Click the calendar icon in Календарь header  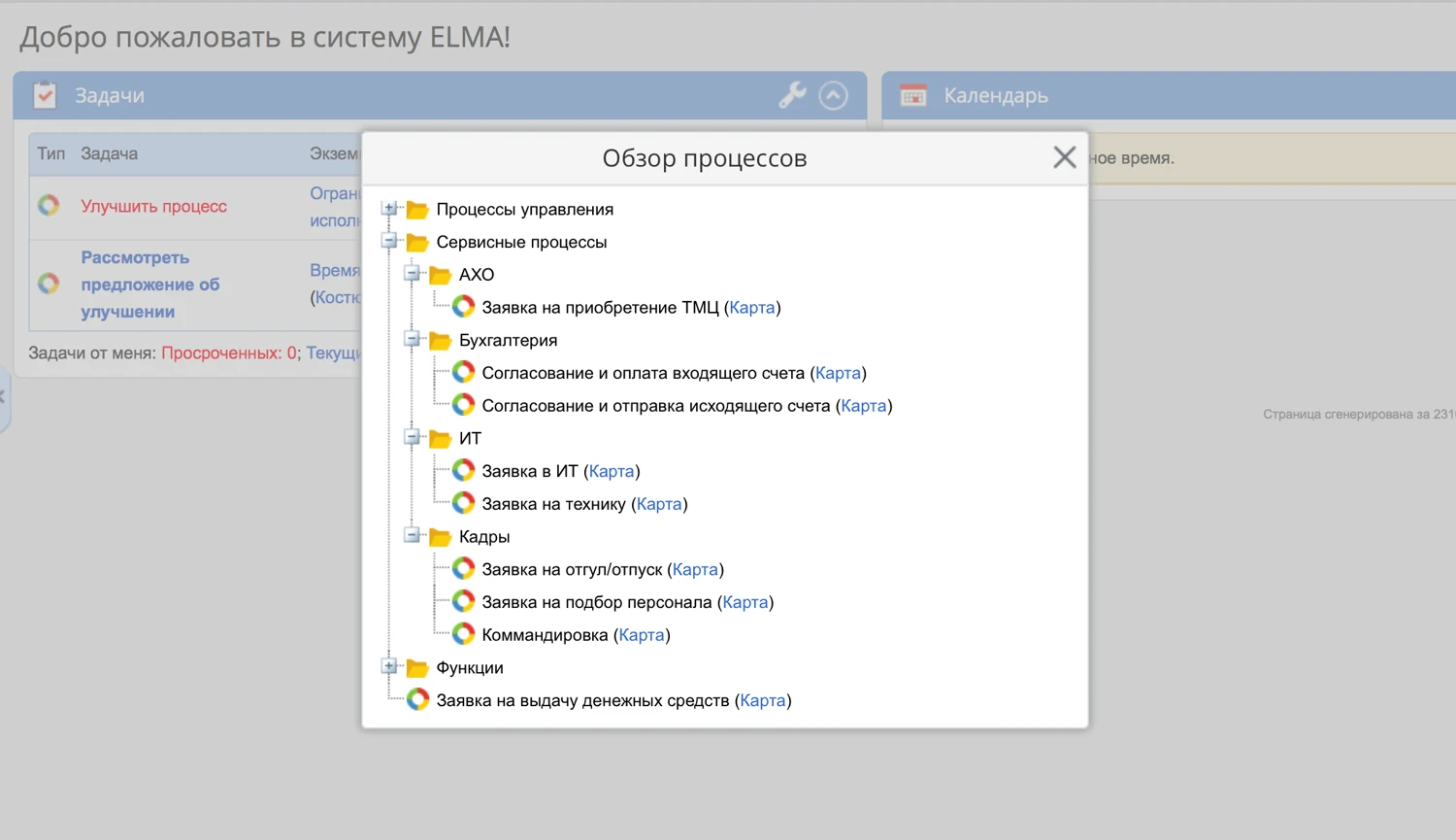click(x=912, y=95)
